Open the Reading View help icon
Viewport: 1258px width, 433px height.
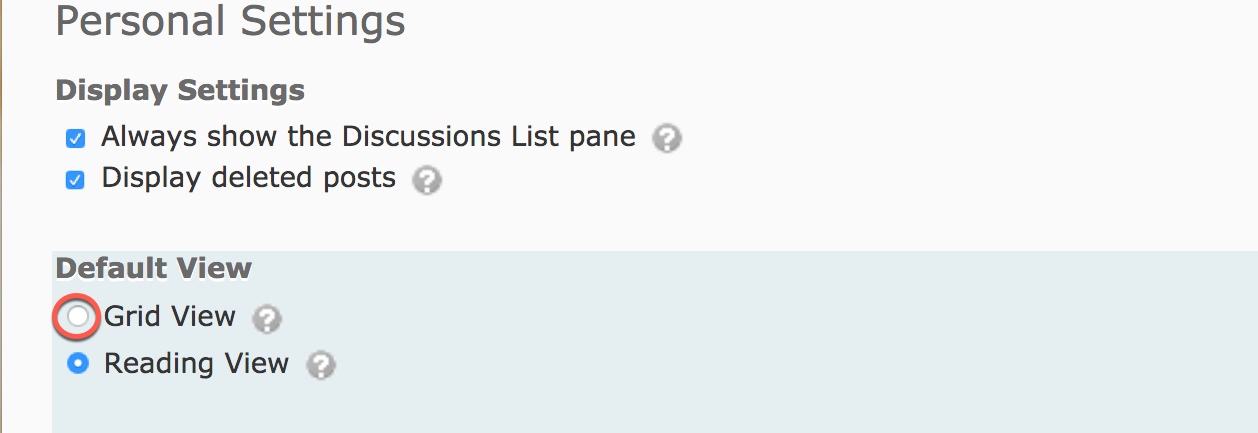click(320, 365)
